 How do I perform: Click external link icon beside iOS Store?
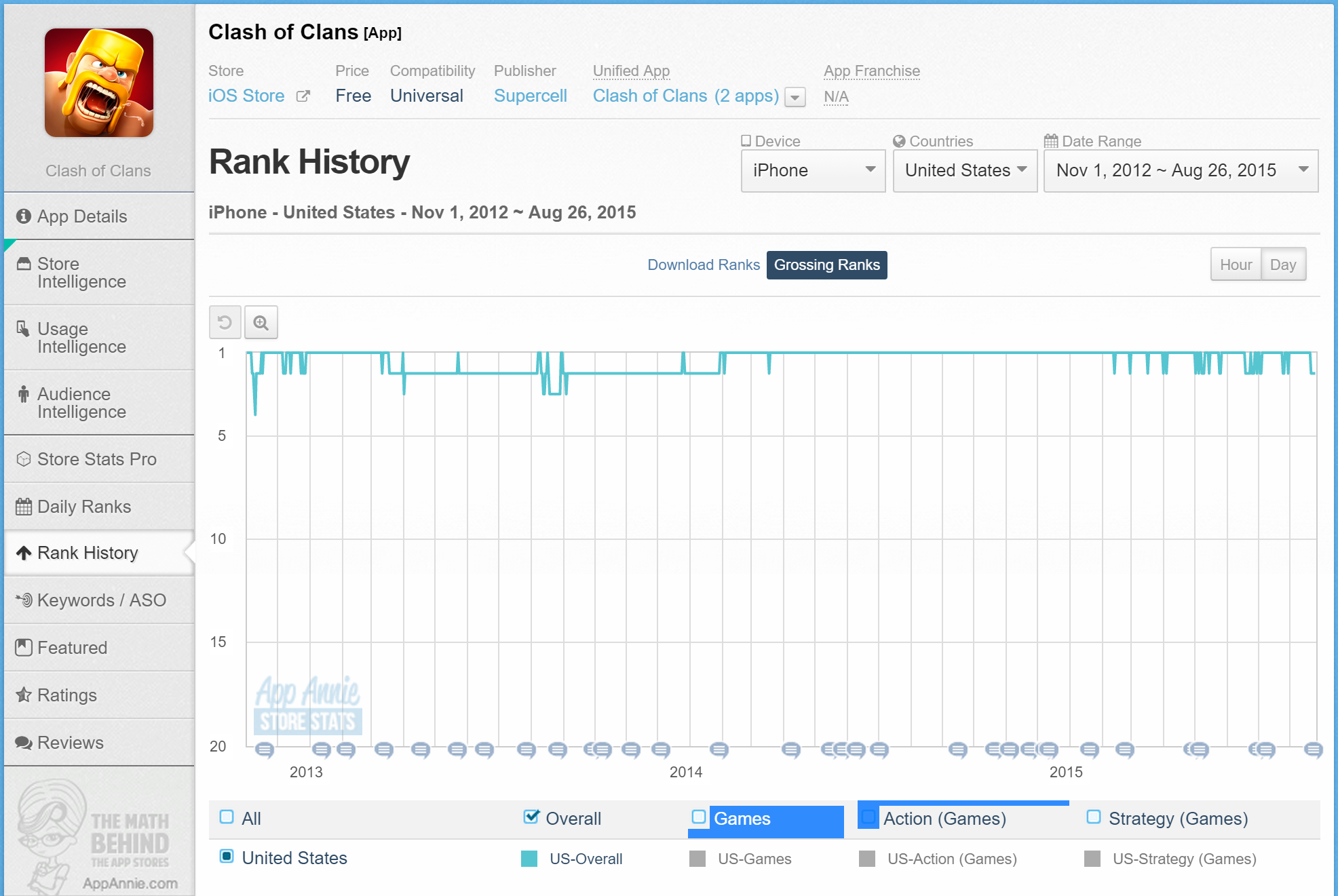[303, 96]
